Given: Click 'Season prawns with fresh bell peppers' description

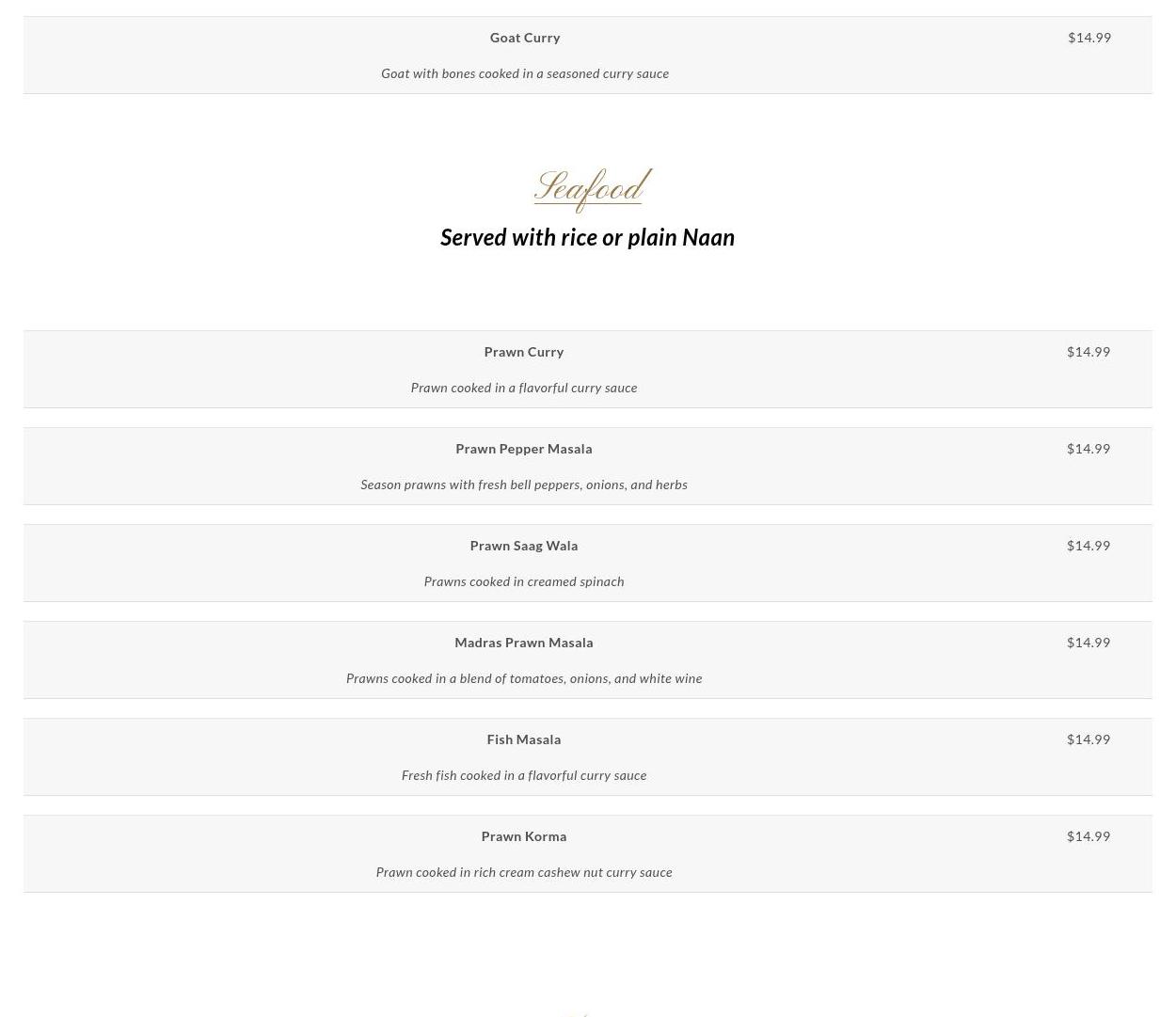Looking at the screenshot, I should (x=524, y=485).
